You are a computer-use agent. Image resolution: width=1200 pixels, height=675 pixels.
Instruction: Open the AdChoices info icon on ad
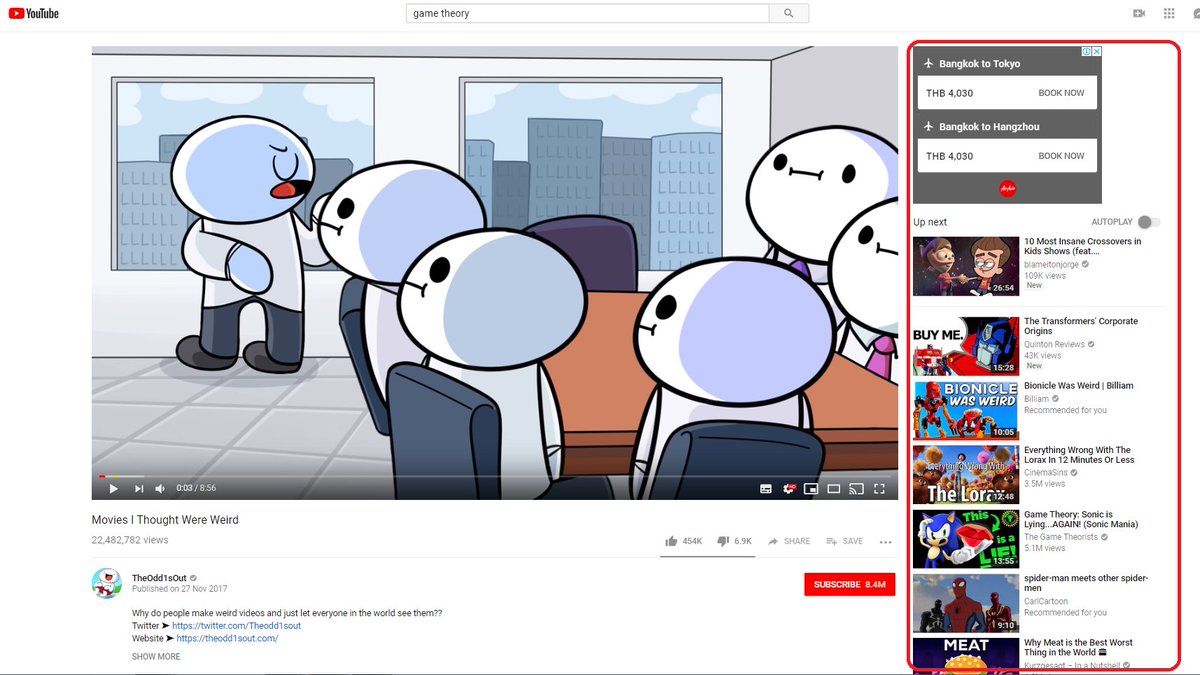pyautogui.click(x=1087, y=52)
